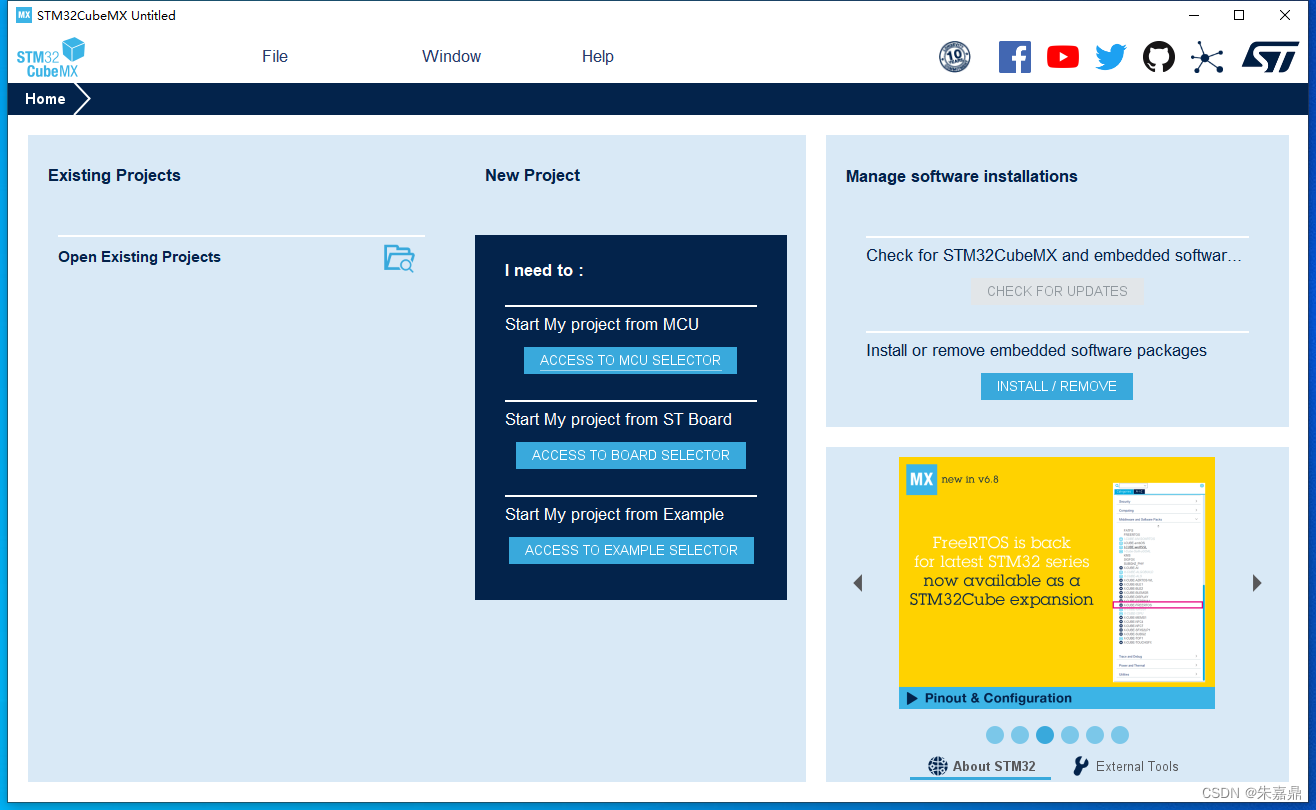Minimize the STM32CubeMX window
Image resolution: width=1316 pixels, height=810 pixels.
[1193, 15]
